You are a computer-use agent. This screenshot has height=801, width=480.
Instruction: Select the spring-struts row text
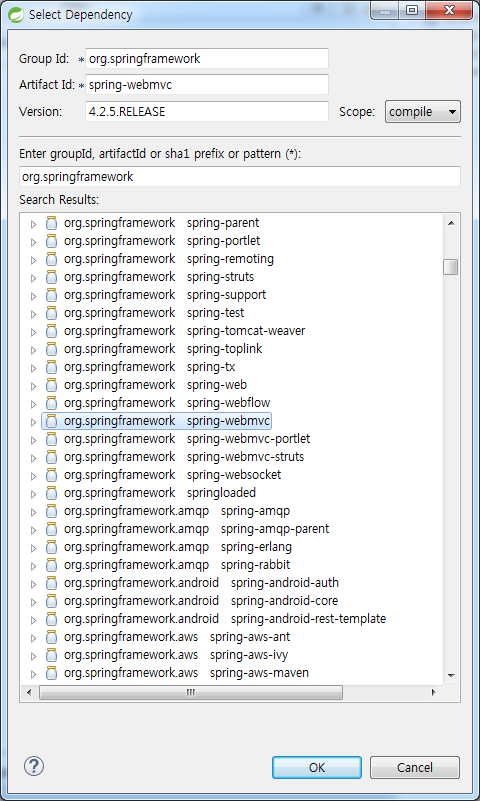(x=159, y=277)
